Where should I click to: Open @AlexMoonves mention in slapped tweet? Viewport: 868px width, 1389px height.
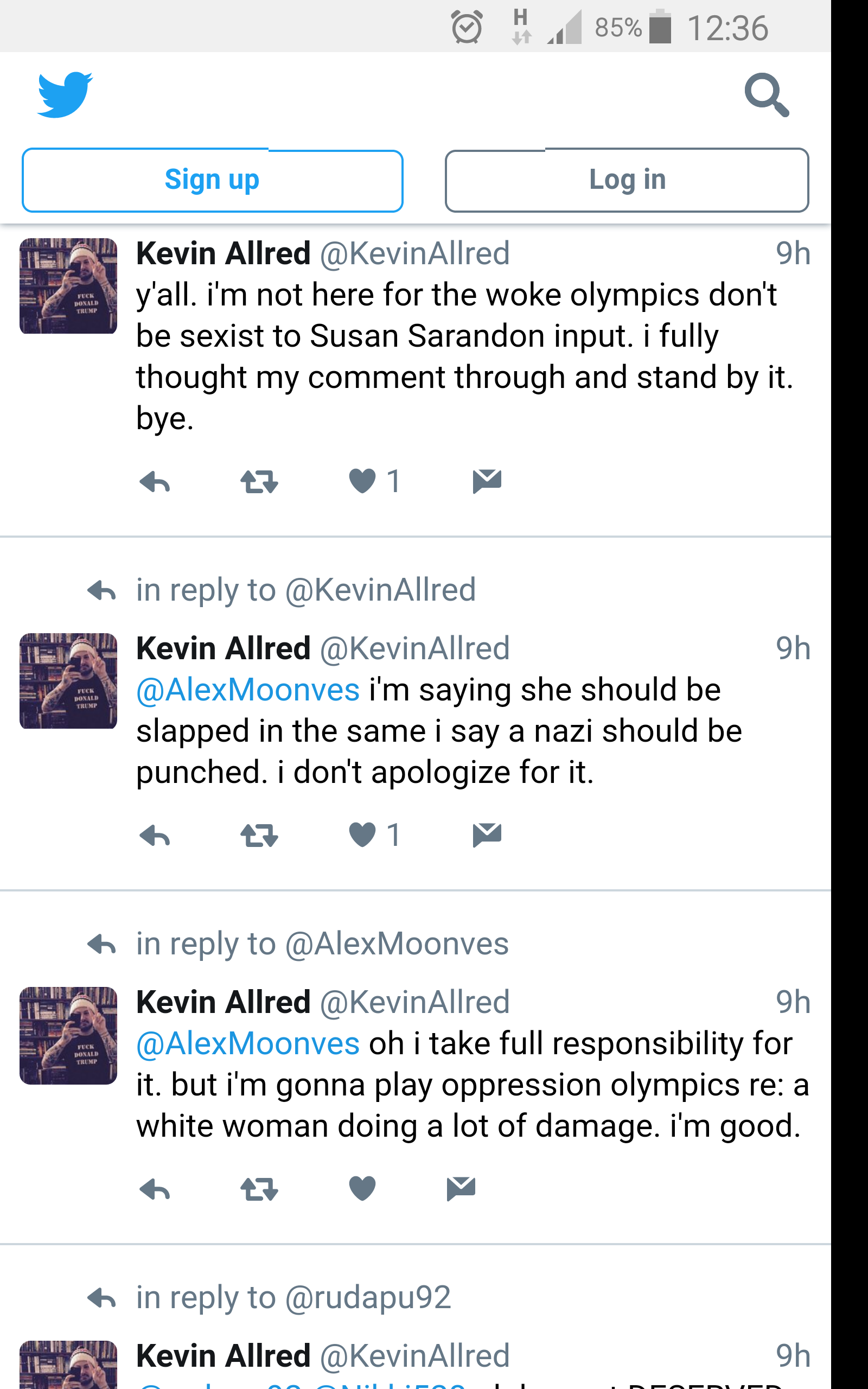coord(248,689)
